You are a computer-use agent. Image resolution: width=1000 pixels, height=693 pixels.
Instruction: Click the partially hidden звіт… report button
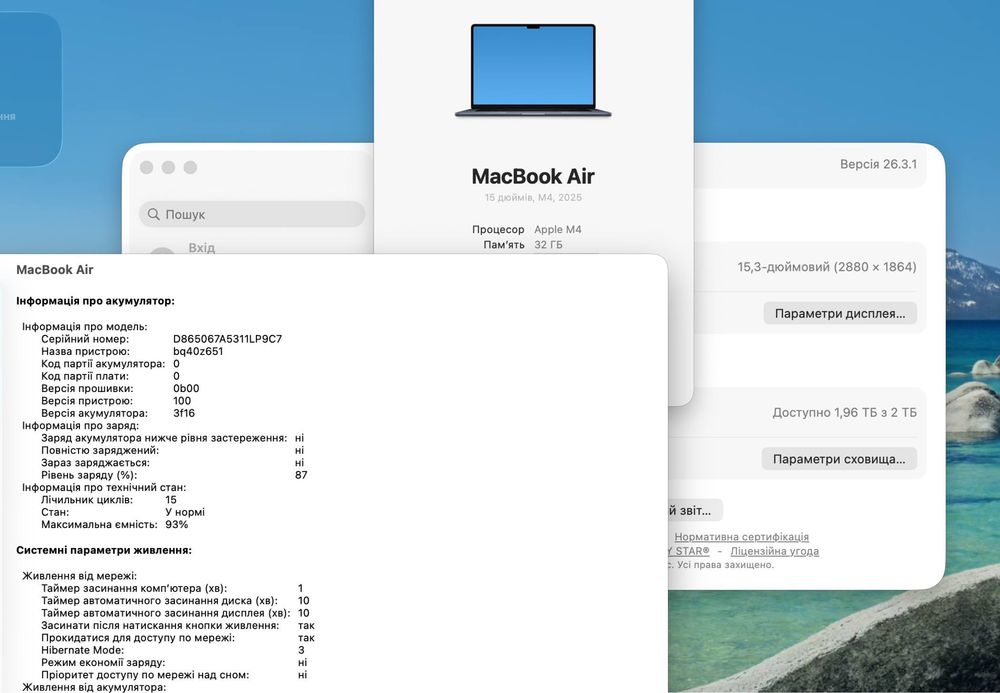click(695, 510)
